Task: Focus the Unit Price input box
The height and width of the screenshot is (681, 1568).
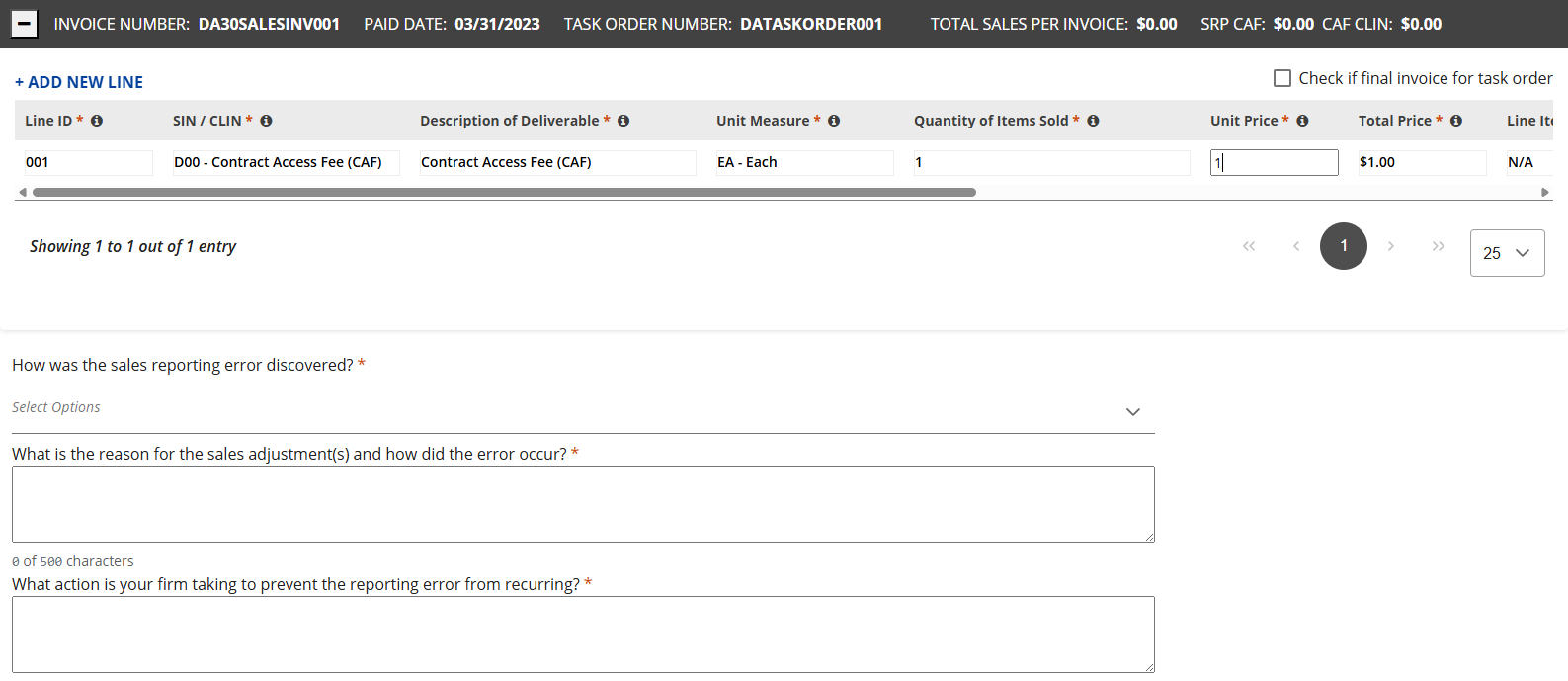Action: (x=1275, y=162)
